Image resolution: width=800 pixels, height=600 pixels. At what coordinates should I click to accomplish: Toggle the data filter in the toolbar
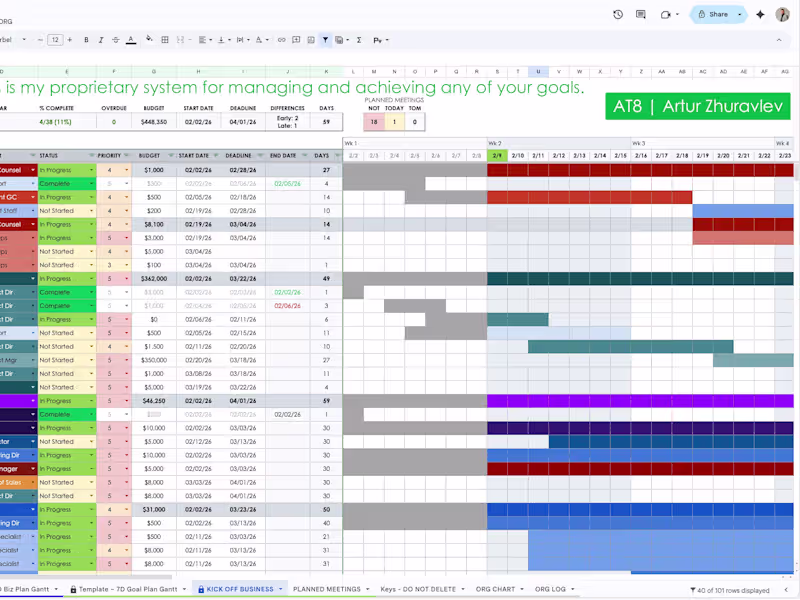327,40
